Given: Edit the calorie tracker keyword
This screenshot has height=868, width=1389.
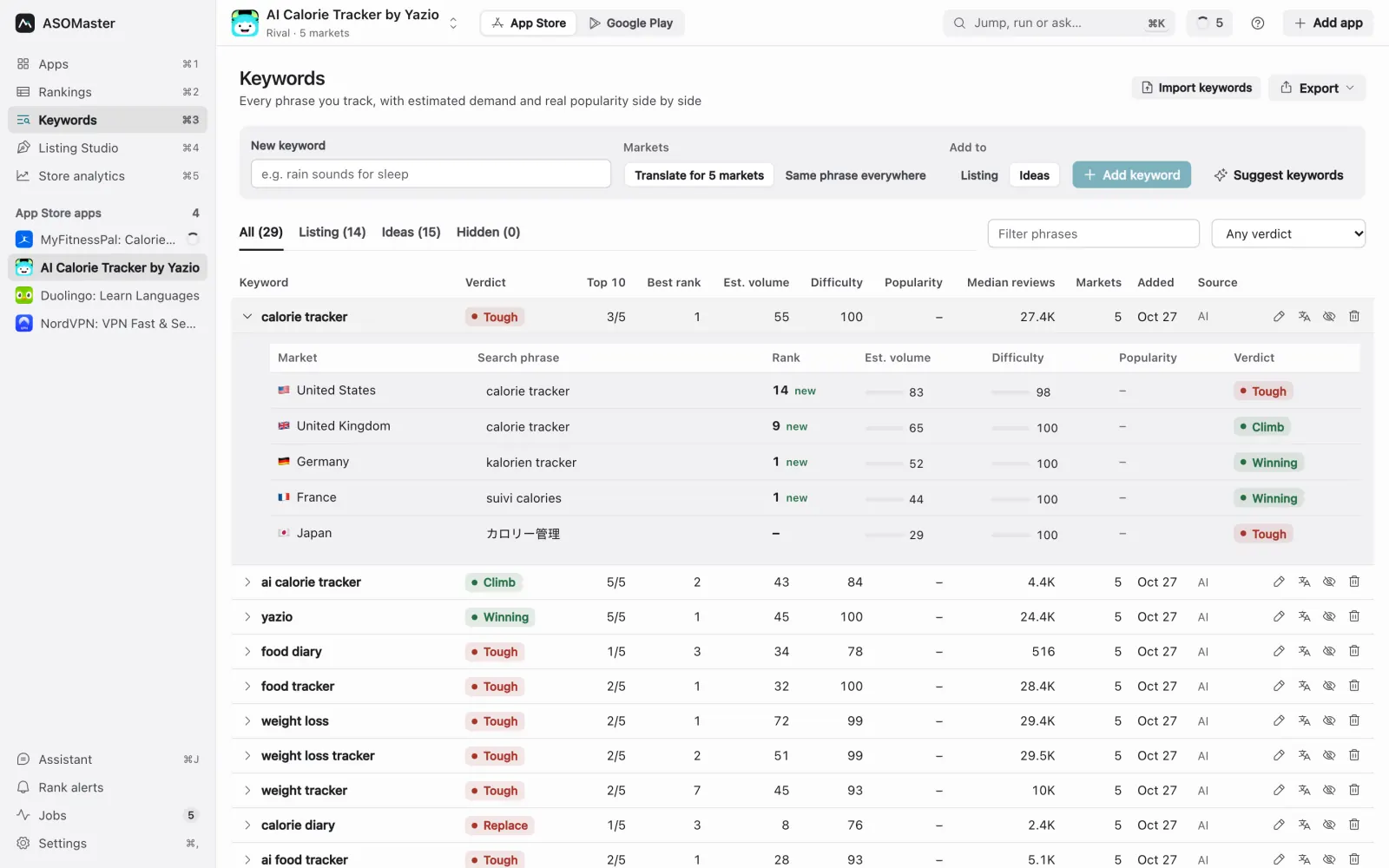Looking at the screenshot, I should 1279,317.
